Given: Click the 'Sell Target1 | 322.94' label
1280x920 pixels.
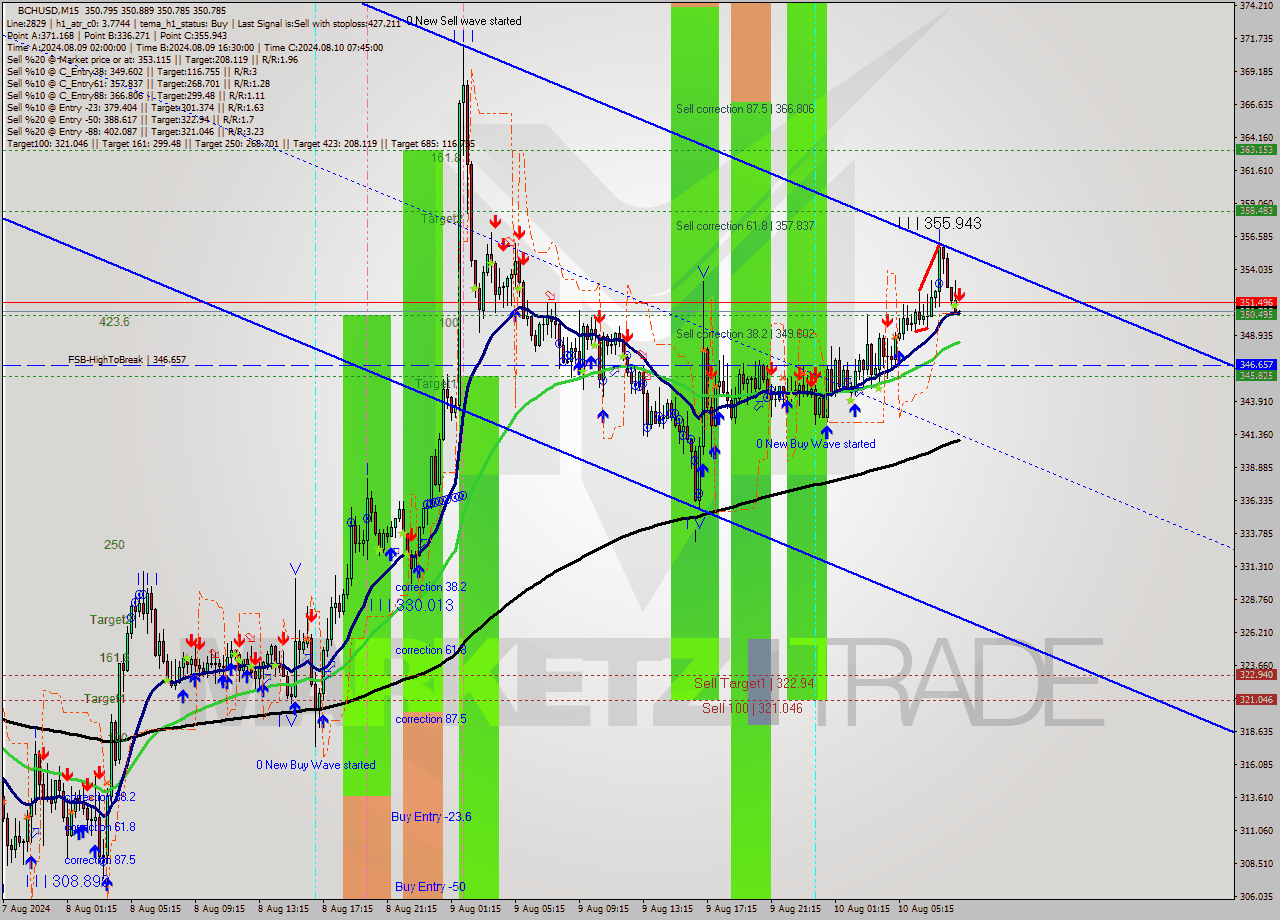Looking at the screenshot, I should pos(754,683).
